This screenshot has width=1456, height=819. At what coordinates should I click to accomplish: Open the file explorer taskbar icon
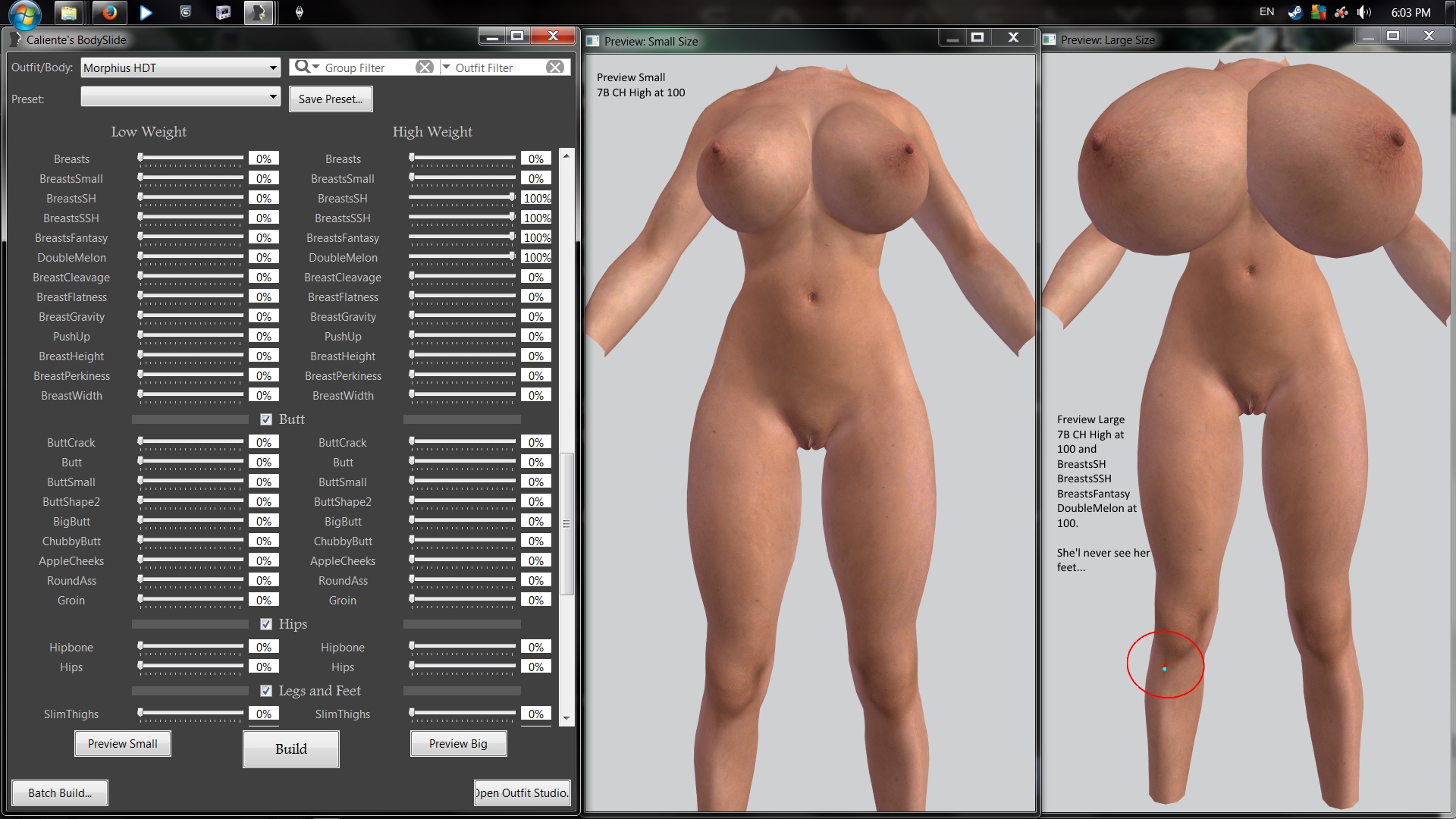point(69,12)
